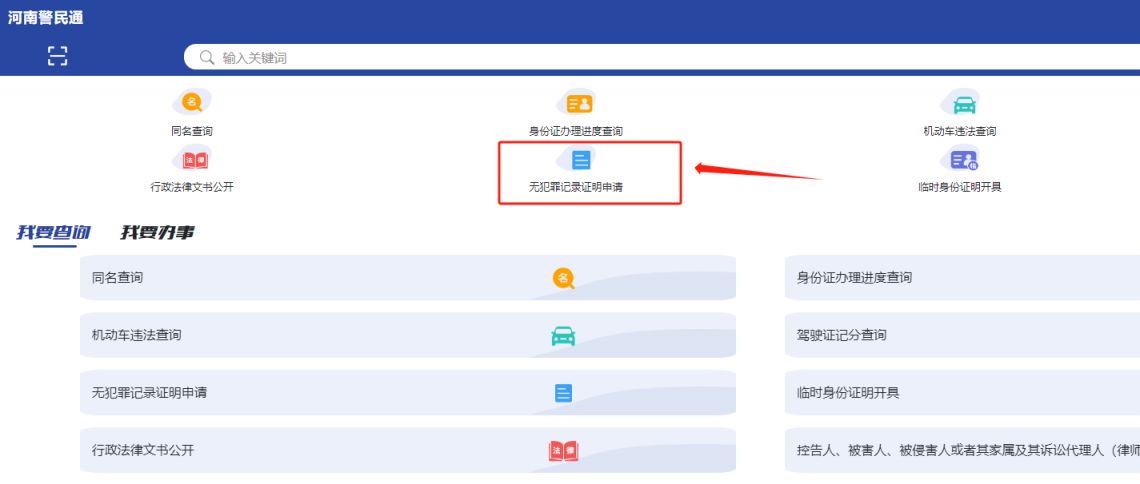The height and width of the screenshot is (484, 1140).
Task: Switch to the 我要办事 tab
Action: [157, 233]
